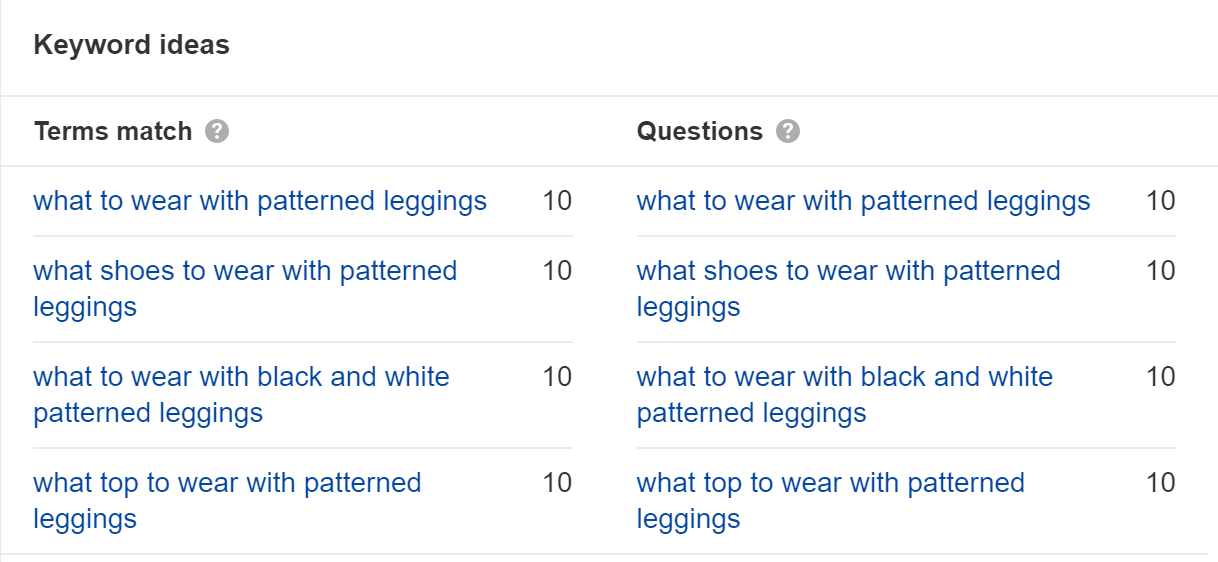This screenshot has width=1218, height=562.
Task: Open 'black and white patterned leggings' keyword under Questions
Action: (845, 394)
